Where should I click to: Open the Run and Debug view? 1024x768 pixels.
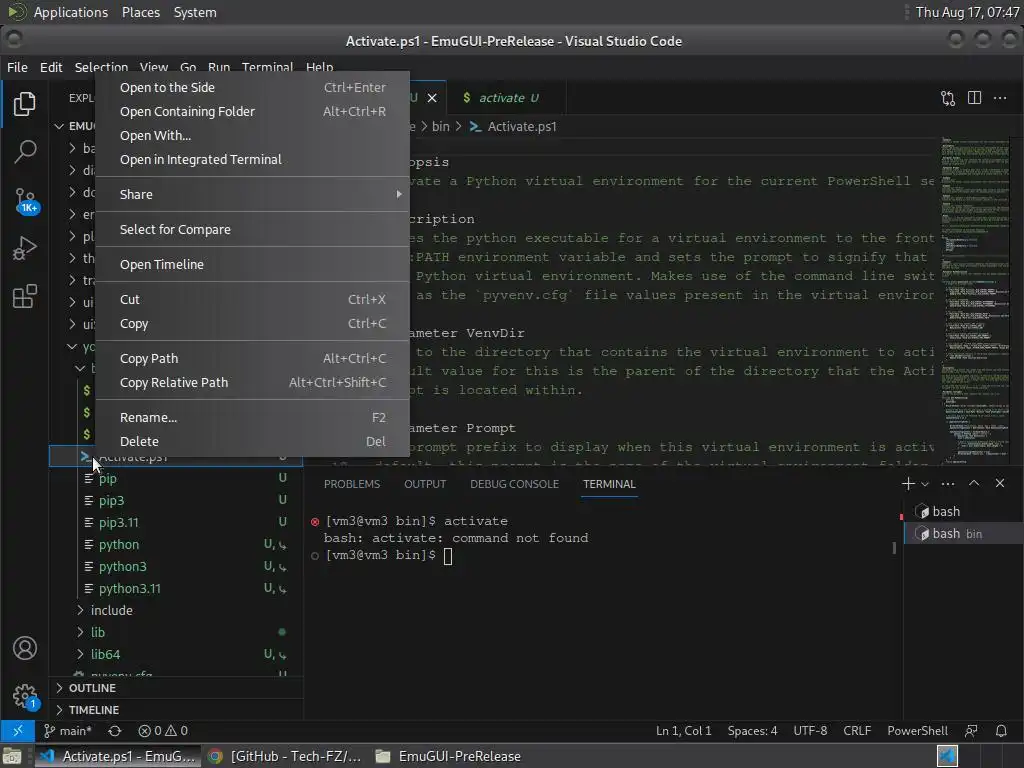[25, 248]
